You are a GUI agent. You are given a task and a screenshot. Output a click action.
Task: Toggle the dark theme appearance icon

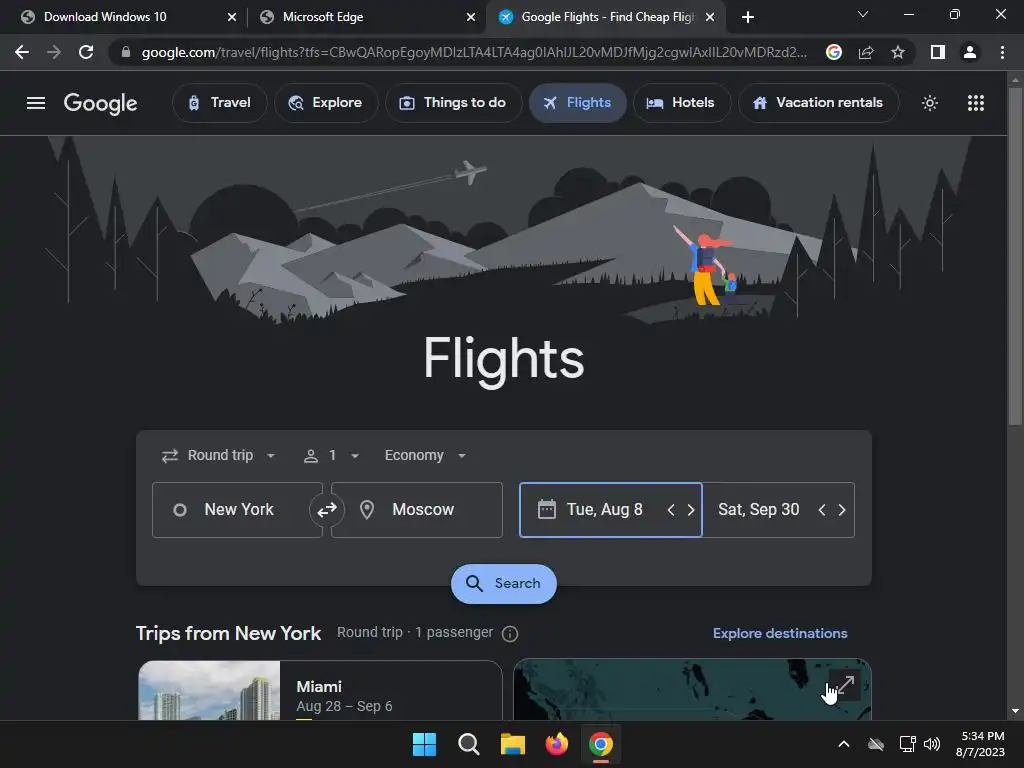930,103
